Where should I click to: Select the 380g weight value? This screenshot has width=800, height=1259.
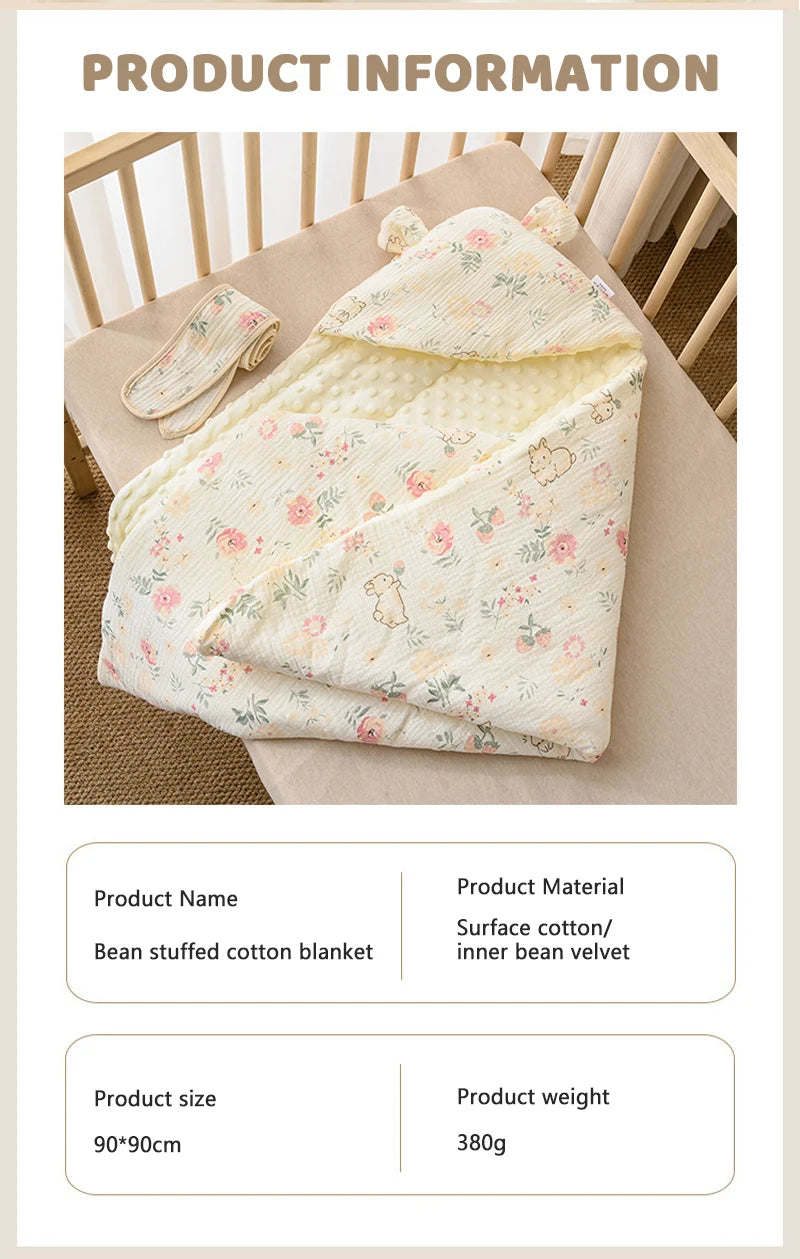tap(482, 1142)
